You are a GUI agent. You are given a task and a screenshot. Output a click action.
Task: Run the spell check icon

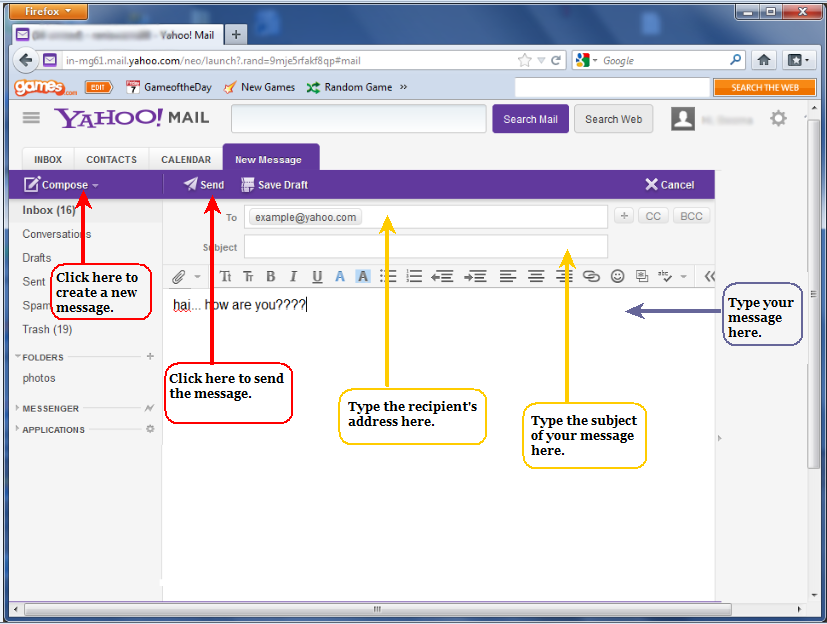click(x=665, y=276)
